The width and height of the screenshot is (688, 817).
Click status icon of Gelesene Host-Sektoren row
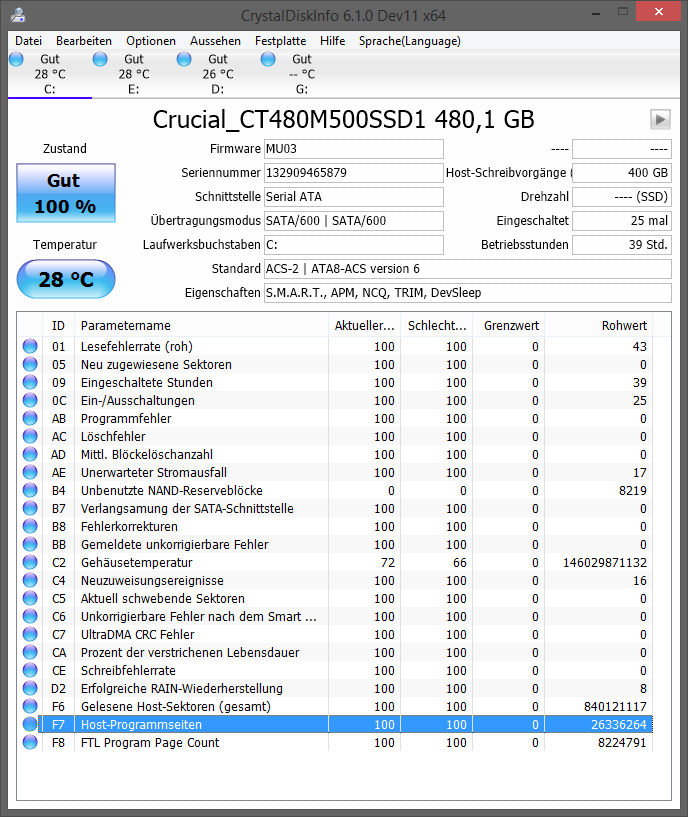coord(30,706)
